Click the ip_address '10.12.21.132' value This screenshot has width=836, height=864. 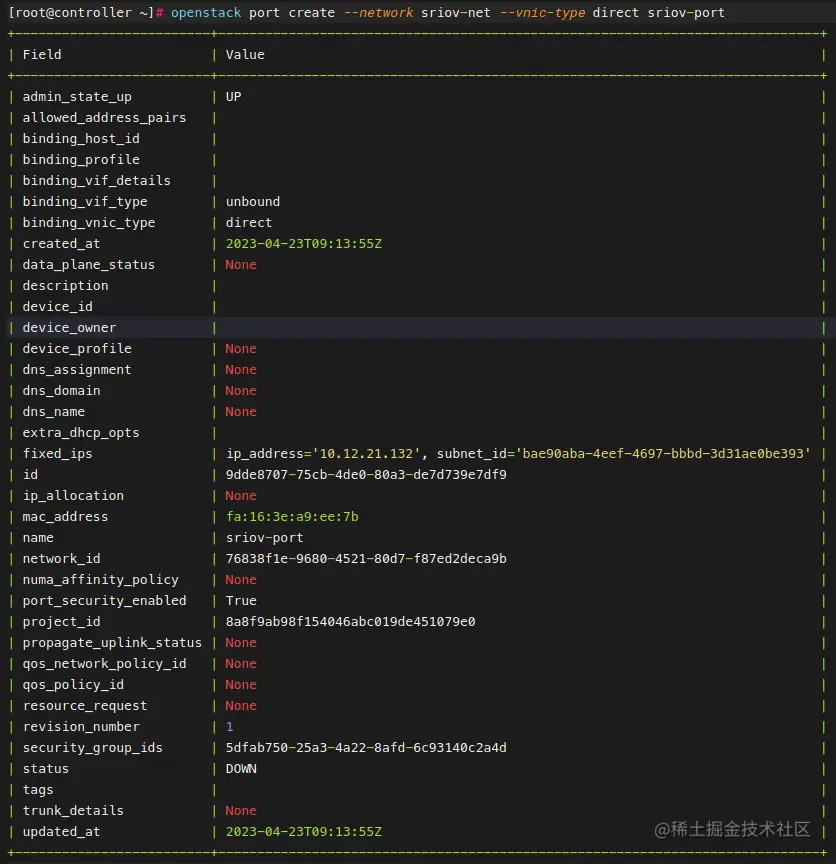click(x=366, y=453)
